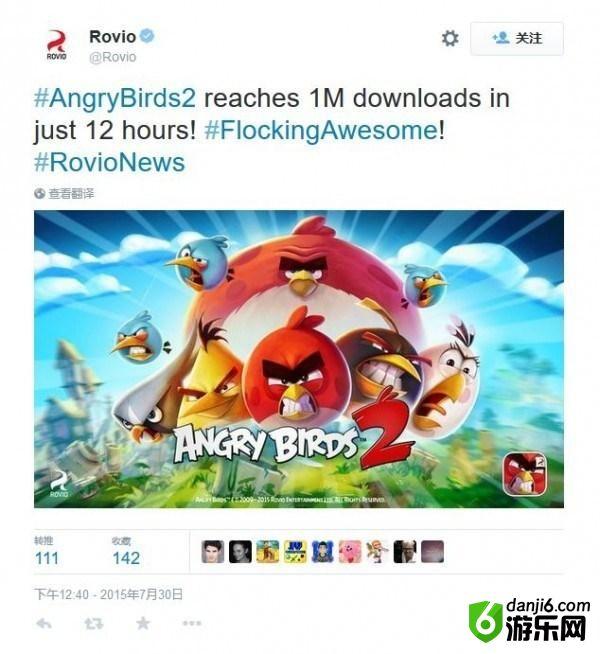Click the globe icon beside 查看翻译
Image resolution: width=600 pixels, height=654 pixels.
(x=40, y=194)
